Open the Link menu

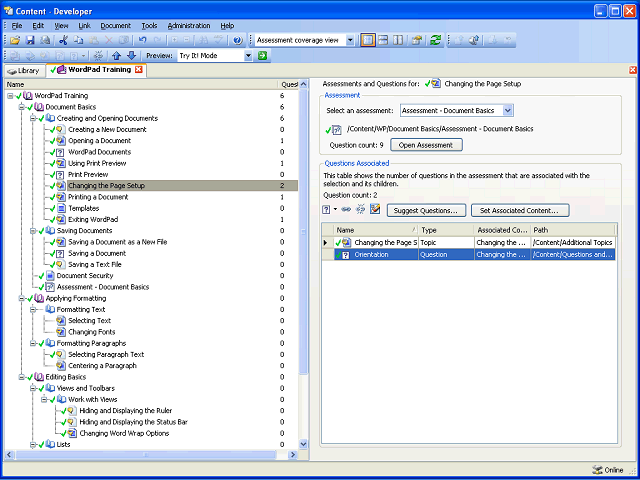pos(84,26)
